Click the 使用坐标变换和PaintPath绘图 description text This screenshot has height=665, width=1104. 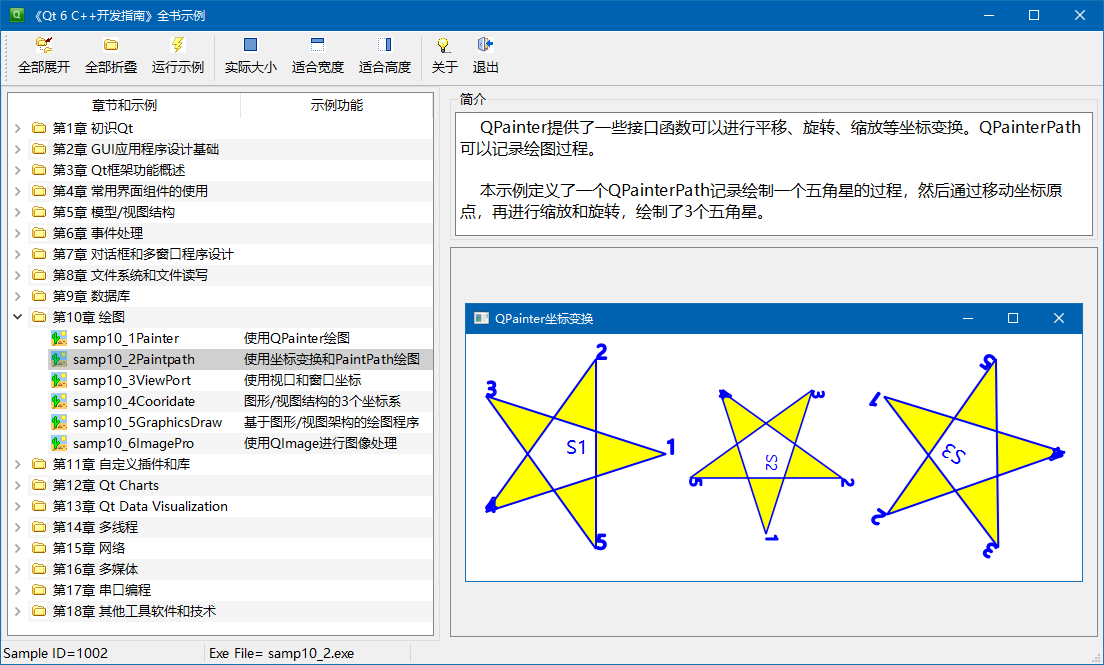click(332, 359)
